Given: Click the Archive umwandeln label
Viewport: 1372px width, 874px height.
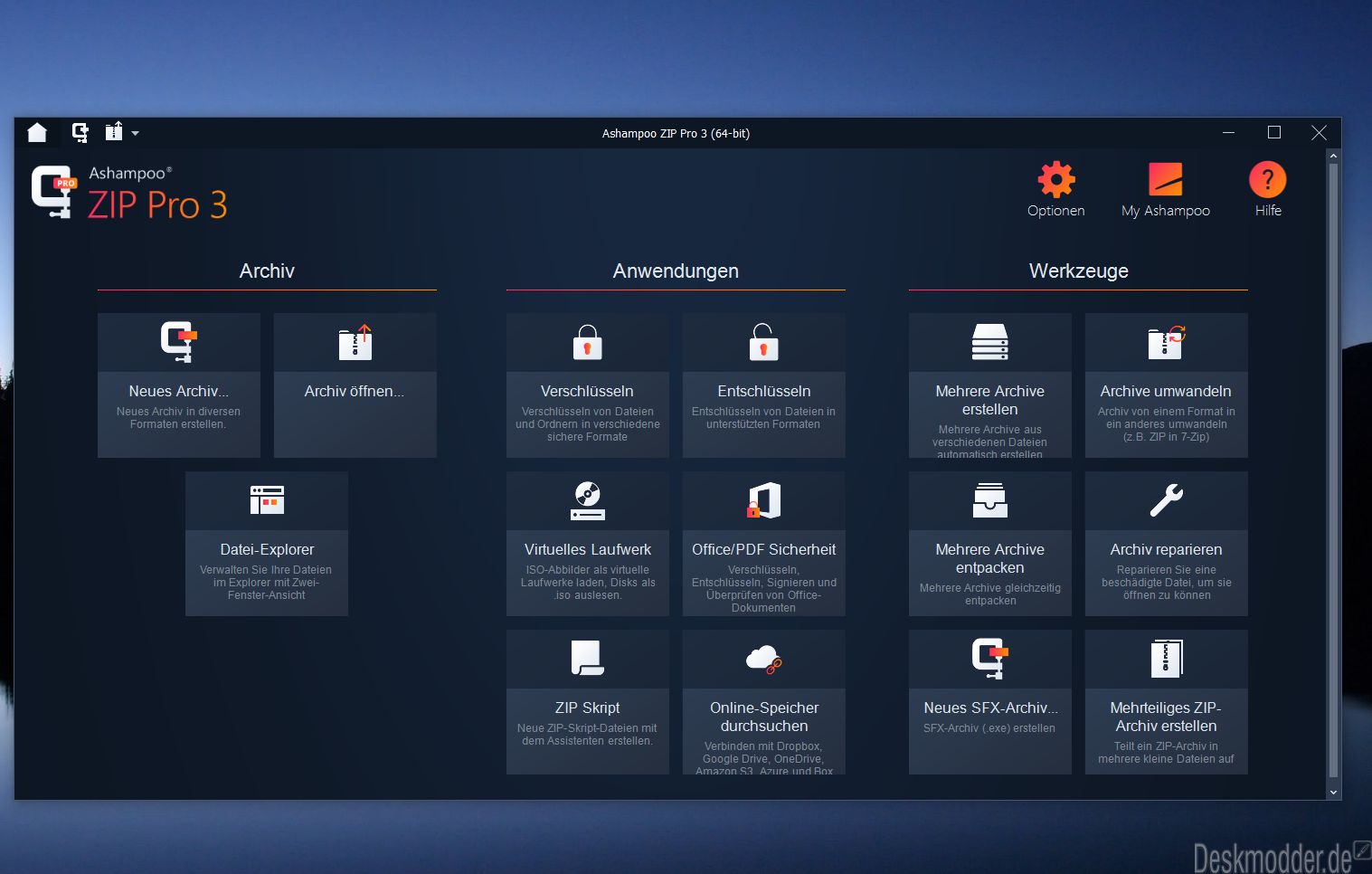Looking at the screenshot, I should tap(1166, 391).
